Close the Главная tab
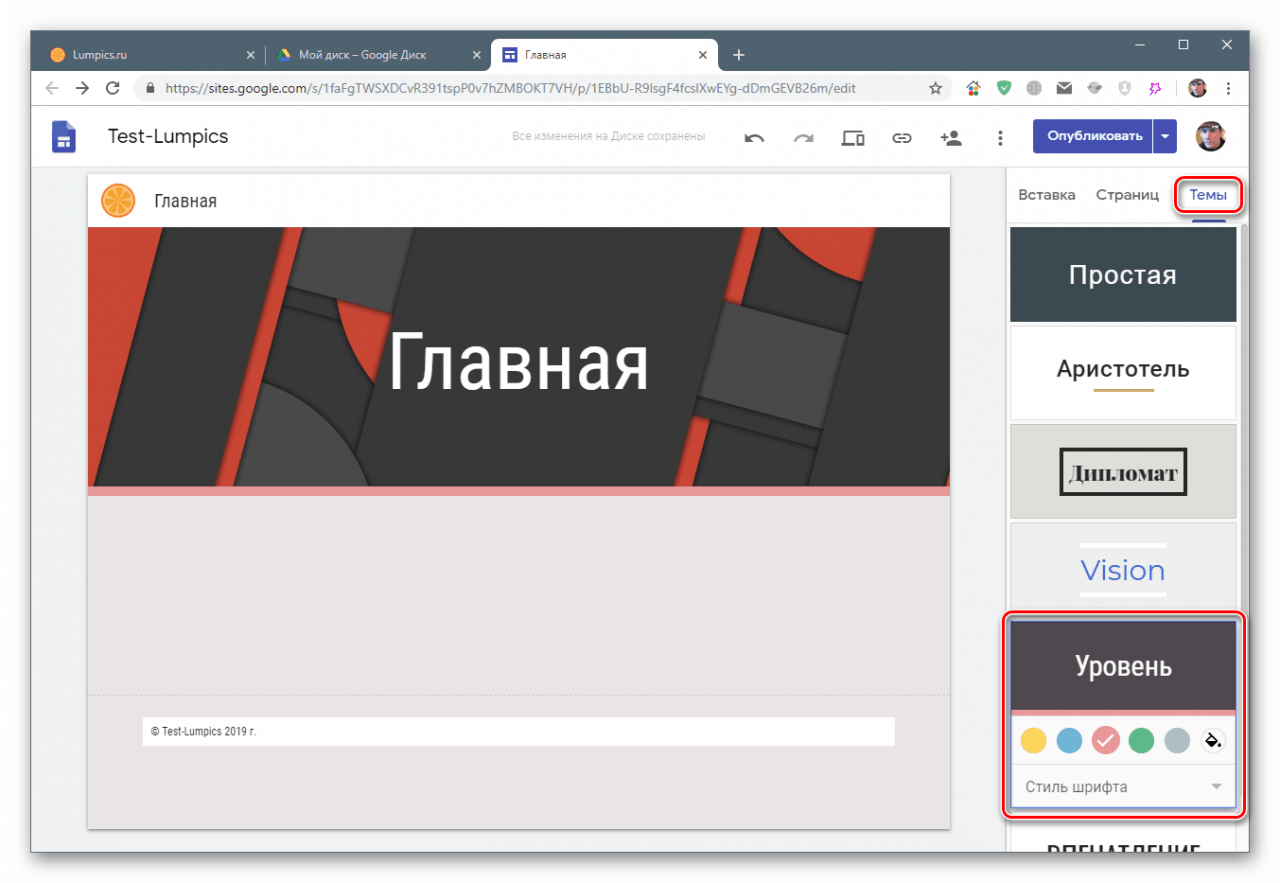The width and height of the screenshot is (1280, 883). [703, 55]
